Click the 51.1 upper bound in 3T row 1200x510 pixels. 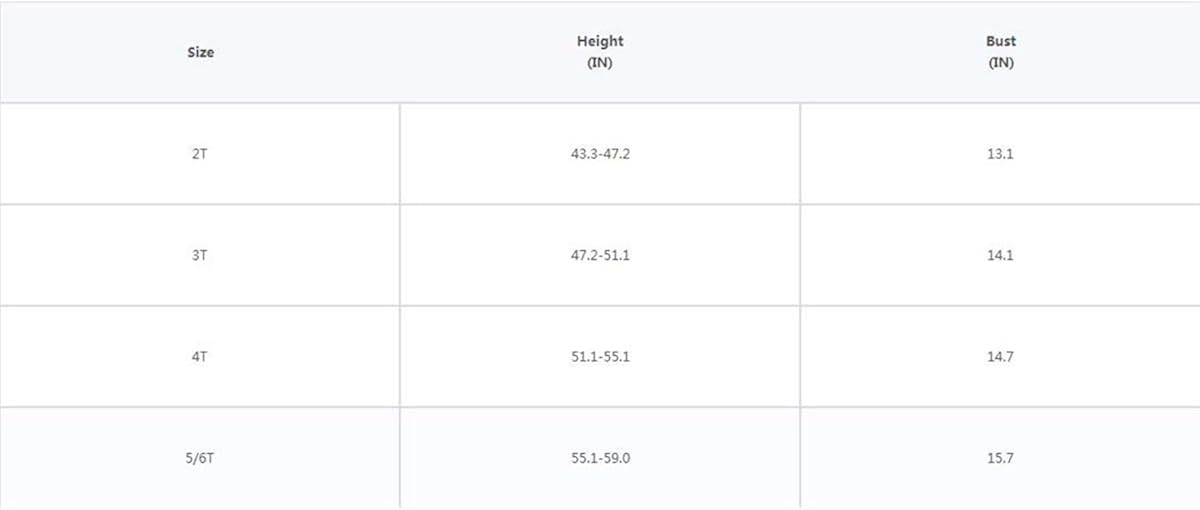pyautogui.click(x=617, y=256)
